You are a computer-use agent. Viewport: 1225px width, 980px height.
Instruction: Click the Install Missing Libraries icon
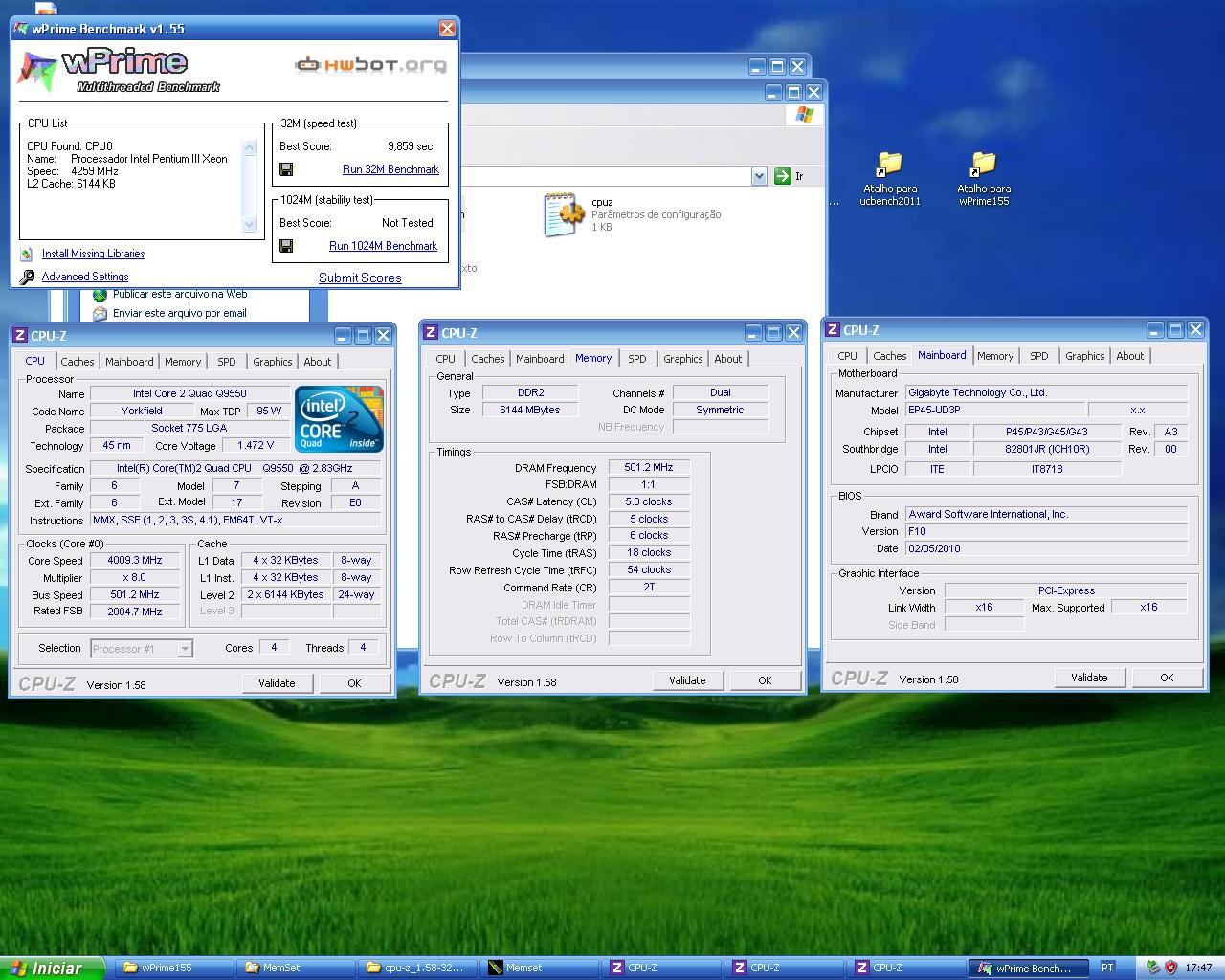[x=27, y=254]
